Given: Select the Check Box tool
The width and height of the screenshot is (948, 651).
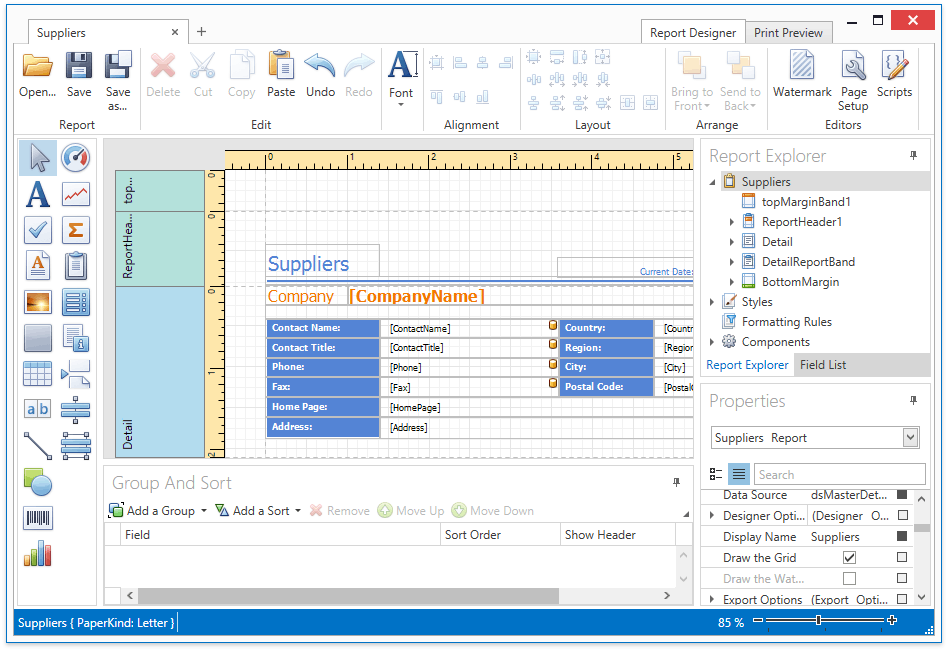Looking at the screenshot, I should (x=37, y=229).
